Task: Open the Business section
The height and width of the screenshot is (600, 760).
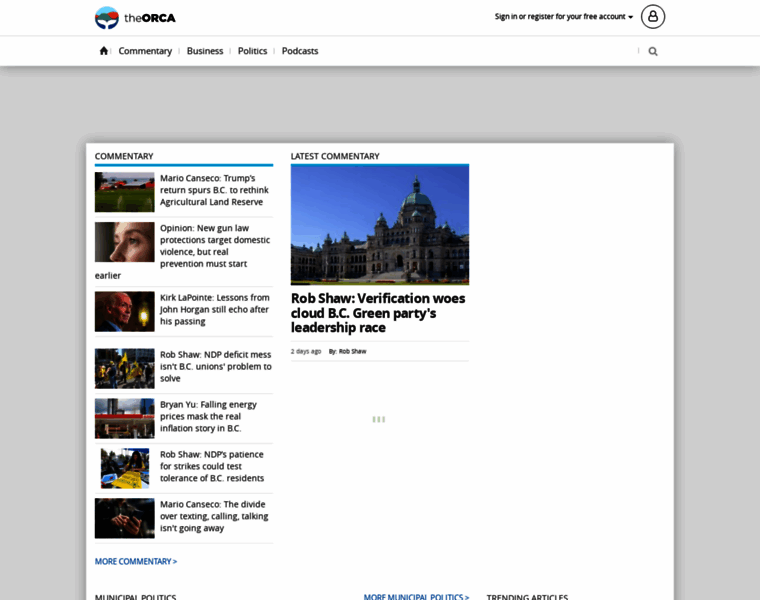Action: click(x=205, y=51)
